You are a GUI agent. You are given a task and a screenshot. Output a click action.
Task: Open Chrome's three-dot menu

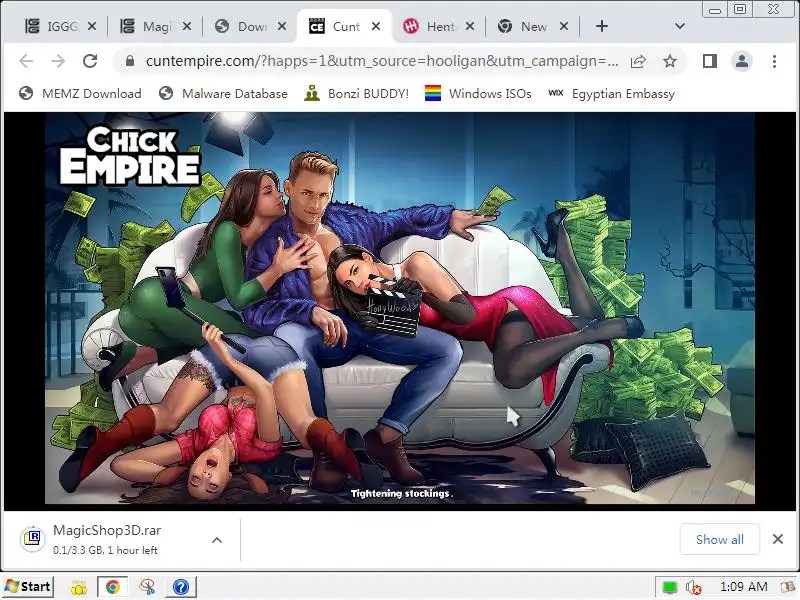click(774, 61)
